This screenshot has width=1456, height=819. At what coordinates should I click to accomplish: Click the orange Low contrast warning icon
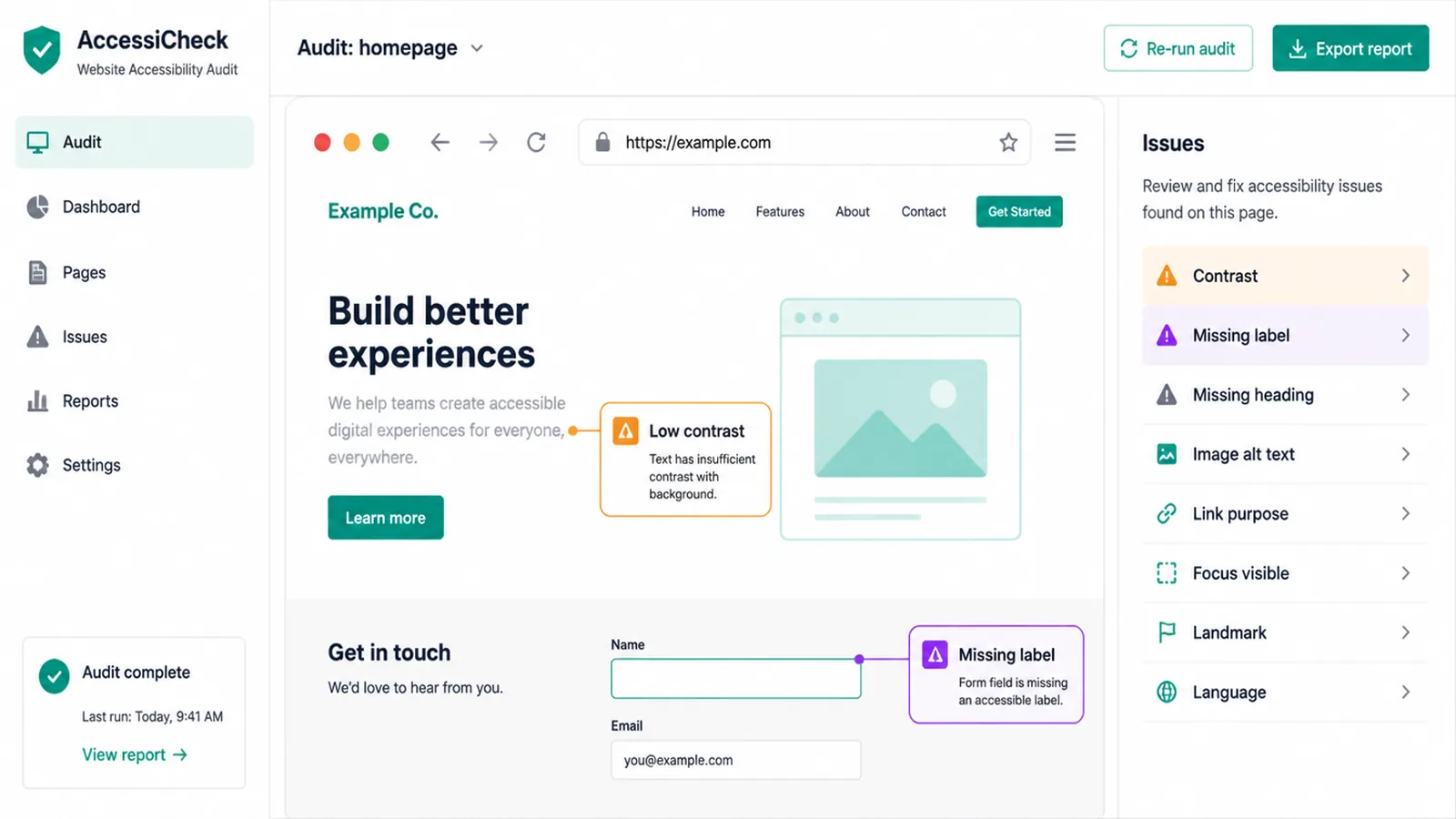coord(626,430)
